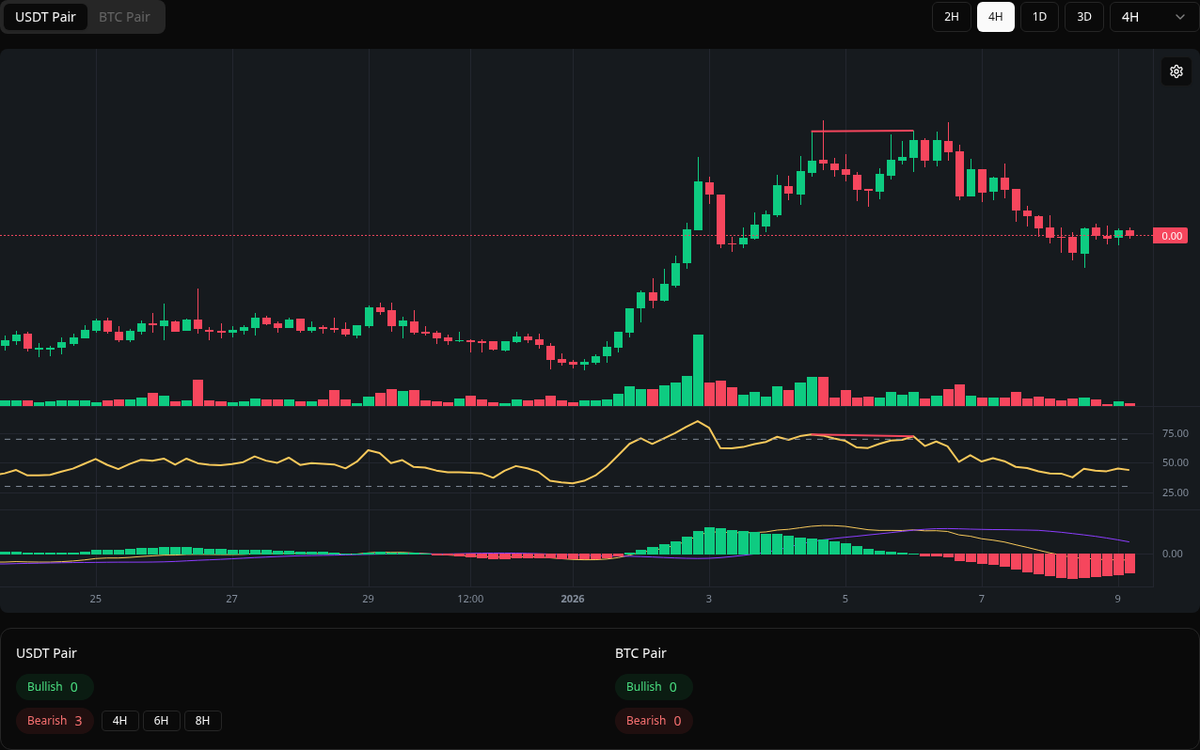Select the 2H timeframe button
Screen dimensions: 1200x750
[x=950, y=17]
